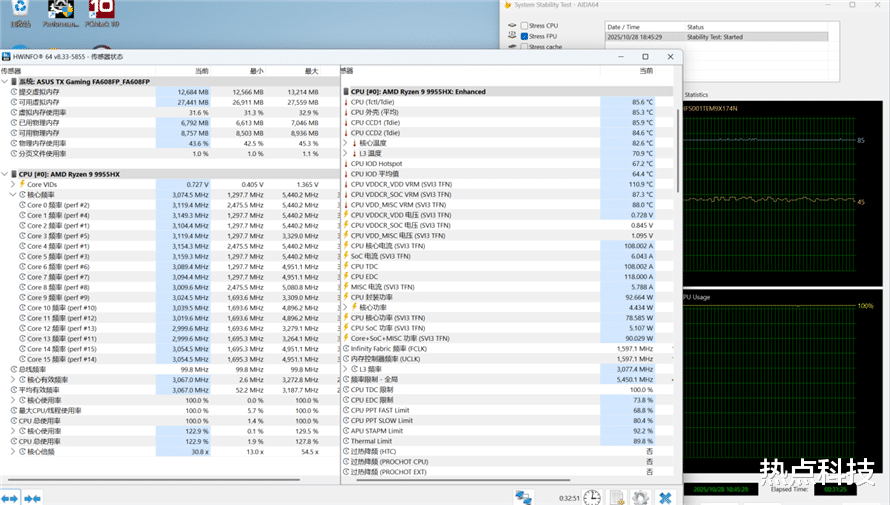Click the right sensor panel vertical scrollbar
Screen dimensions: 890x505
tap(679, 150)
